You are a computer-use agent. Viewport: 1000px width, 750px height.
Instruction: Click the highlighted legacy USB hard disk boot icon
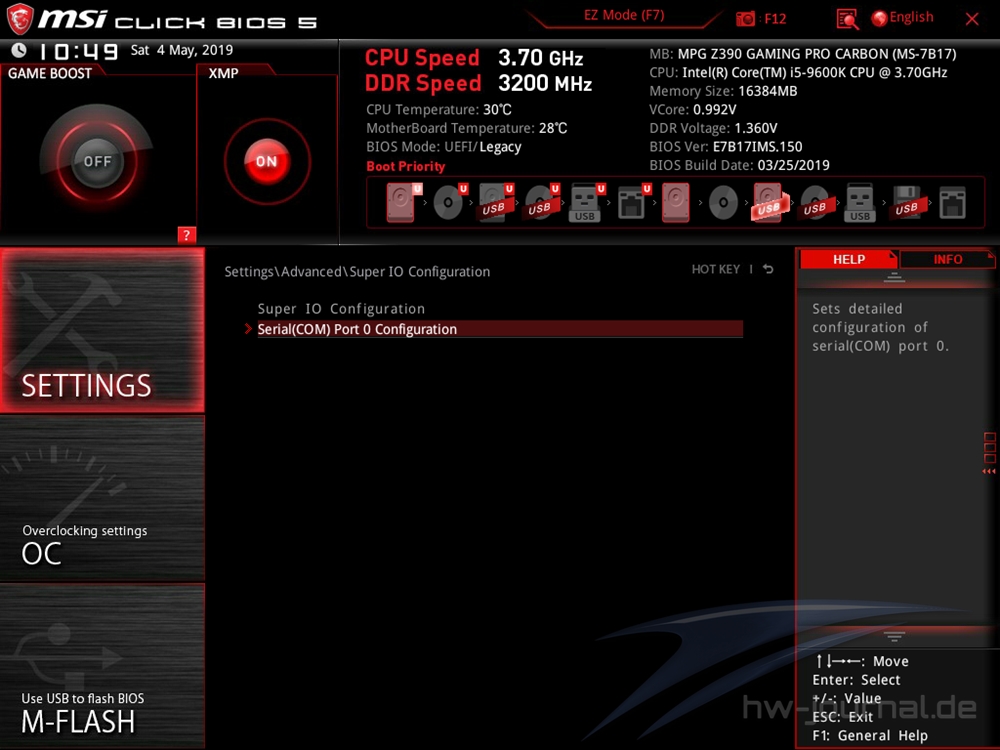[769, 203]
